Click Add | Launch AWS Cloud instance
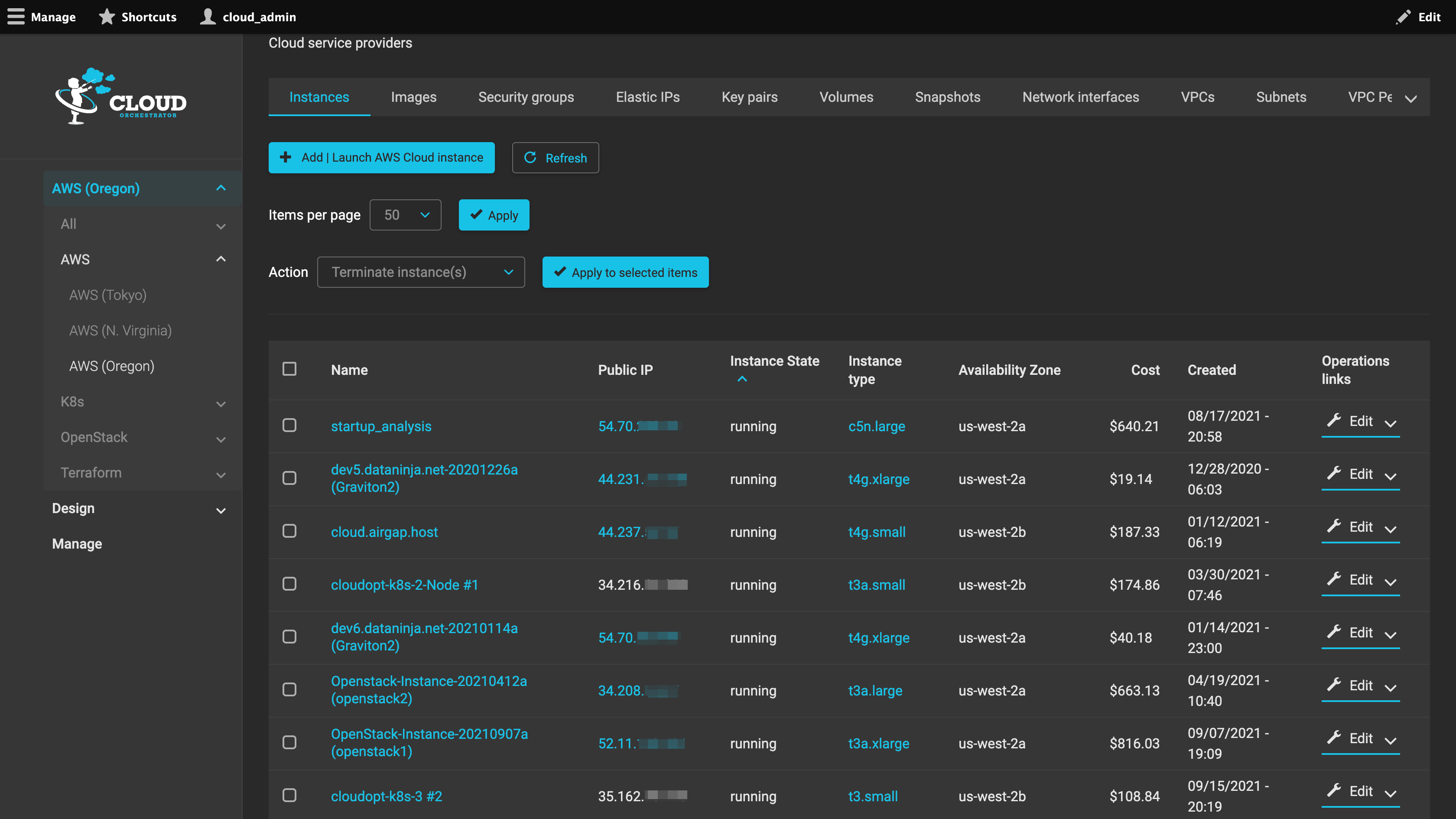 click(381, 158)
